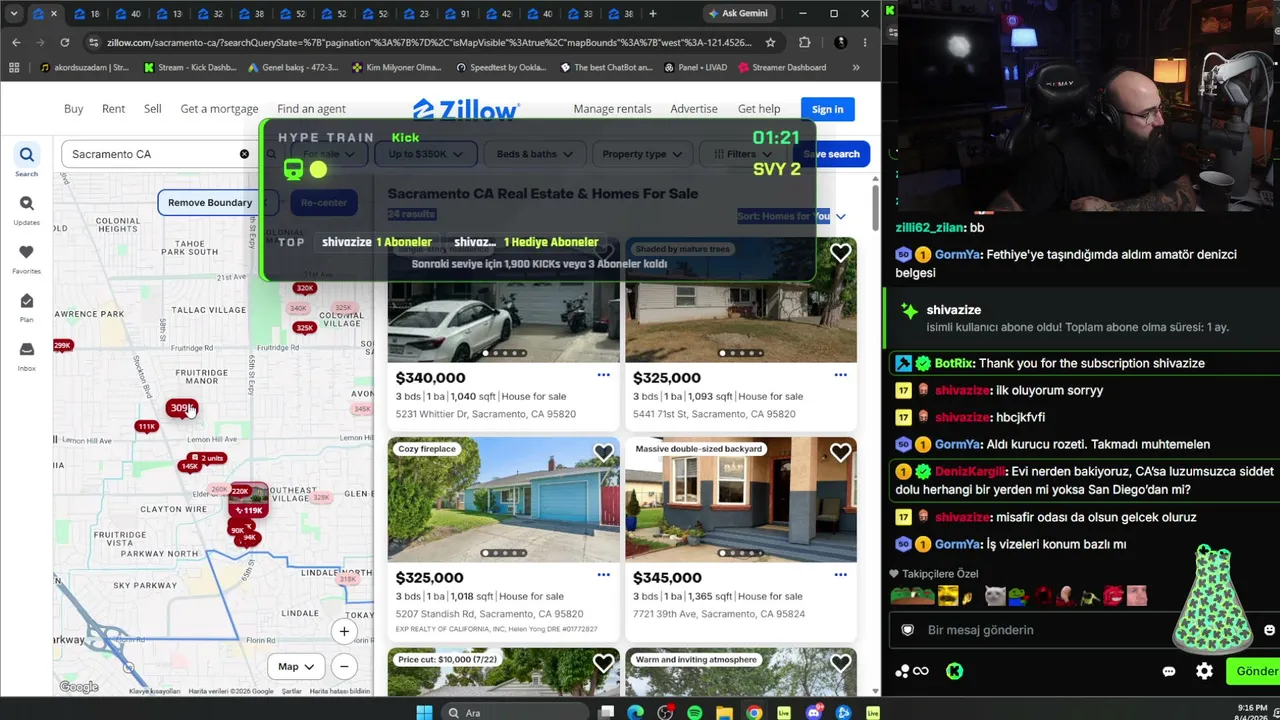Open Discord from the taskbar
This screenshot has width=1280, height=720.
coord(814,712)
